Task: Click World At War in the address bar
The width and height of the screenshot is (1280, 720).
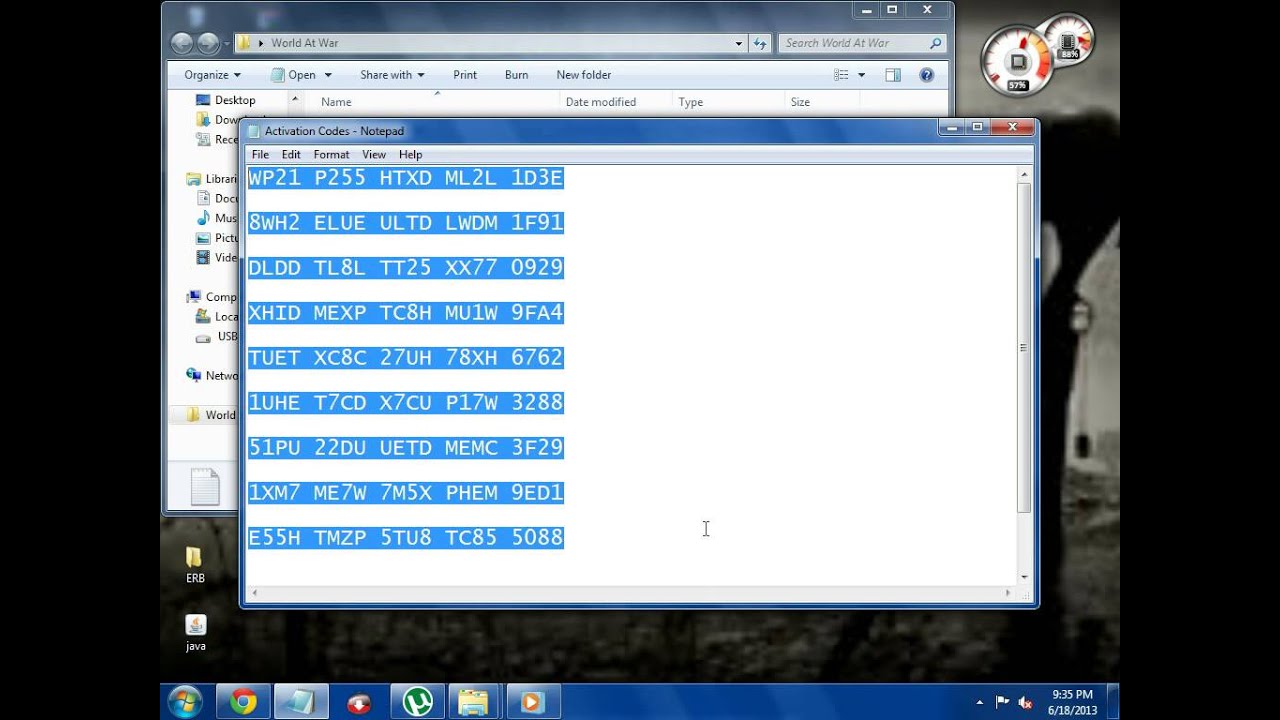Action: [305, 43]
